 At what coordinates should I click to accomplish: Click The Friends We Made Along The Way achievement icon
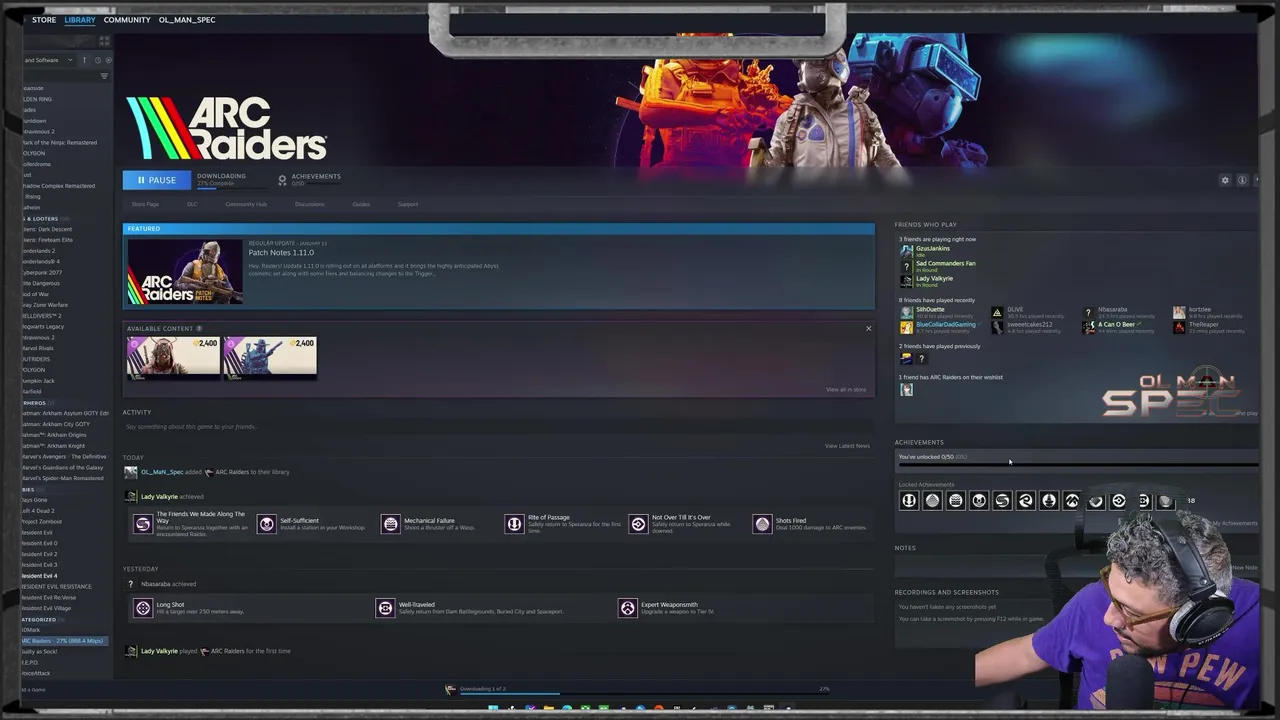[143, 524]
